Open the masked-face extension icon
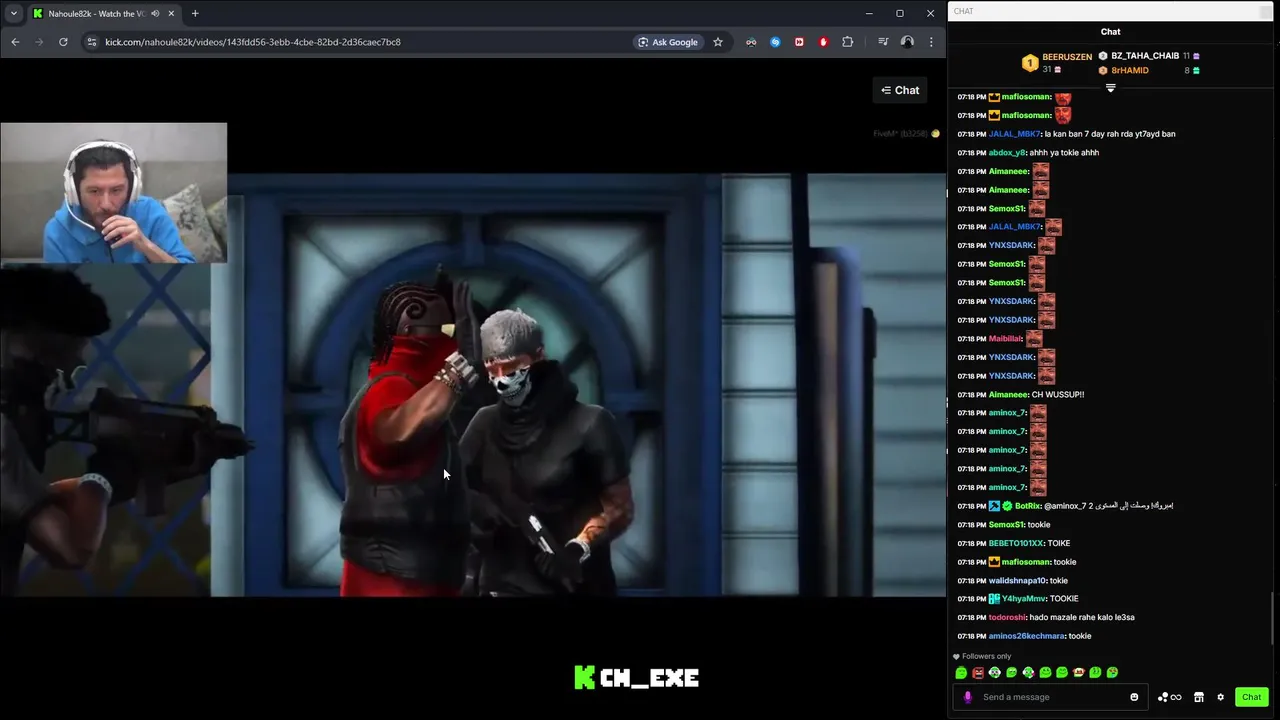Screen dimensions: 1280x720 751,42
